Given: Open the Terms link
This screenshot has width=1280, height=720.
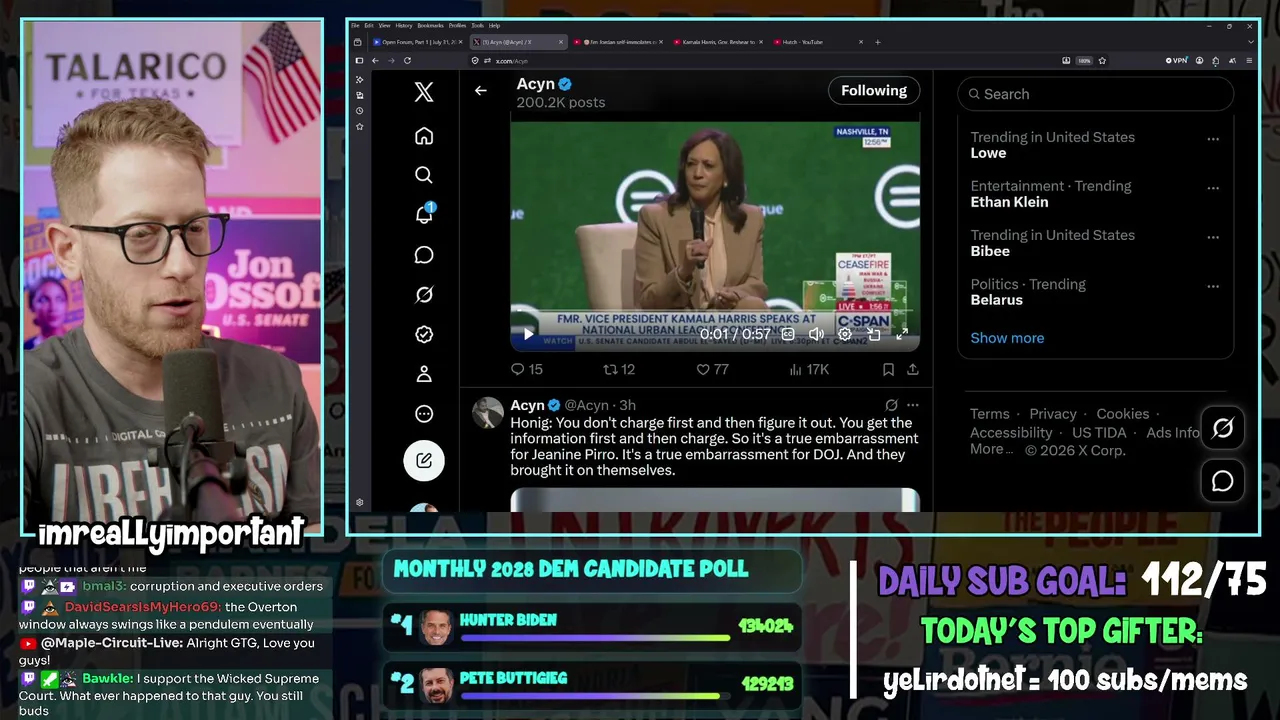Looking at the screenshot, I should [x=989, y=414].
